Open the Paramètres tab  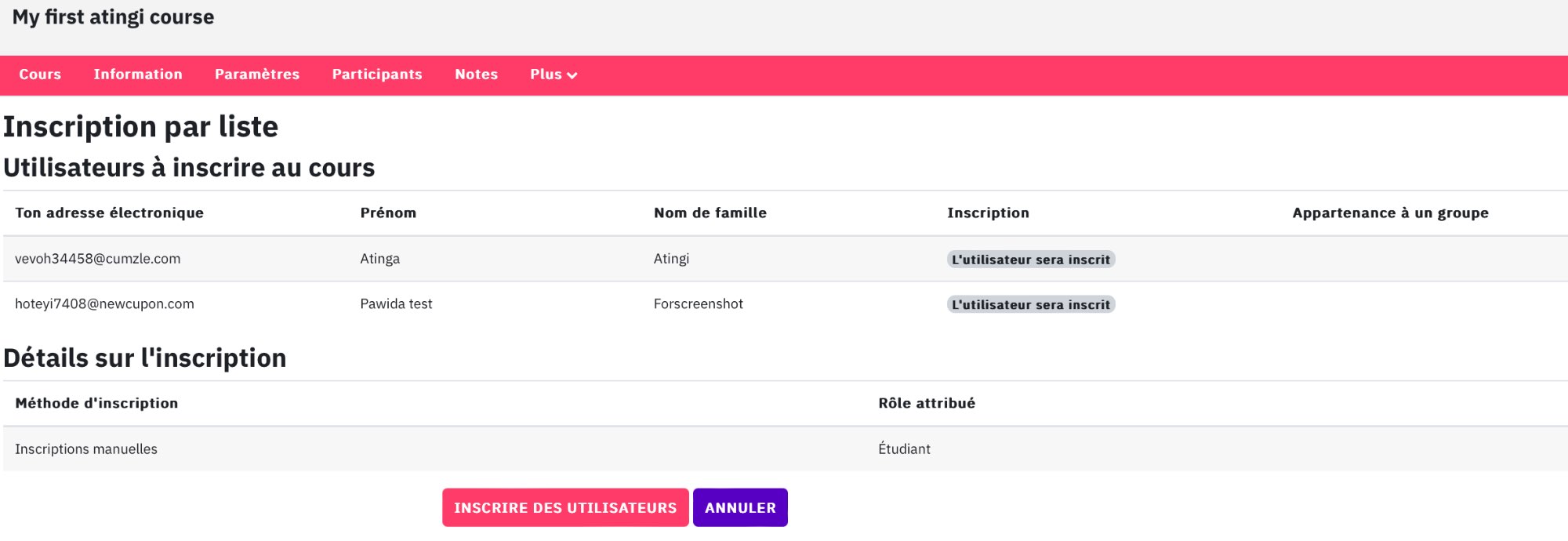click(257, 74)
